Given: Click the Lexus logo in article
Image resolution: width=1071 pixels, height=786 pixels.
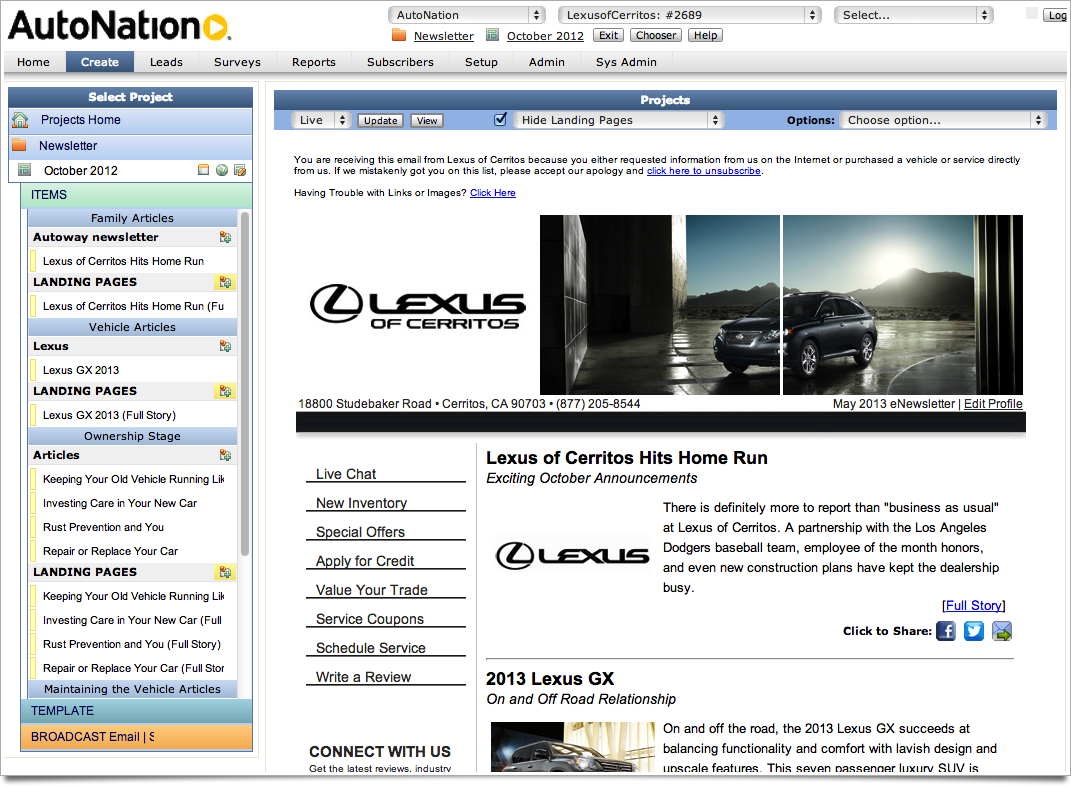Looking at the screenshot, I should [x=572, y=556].
